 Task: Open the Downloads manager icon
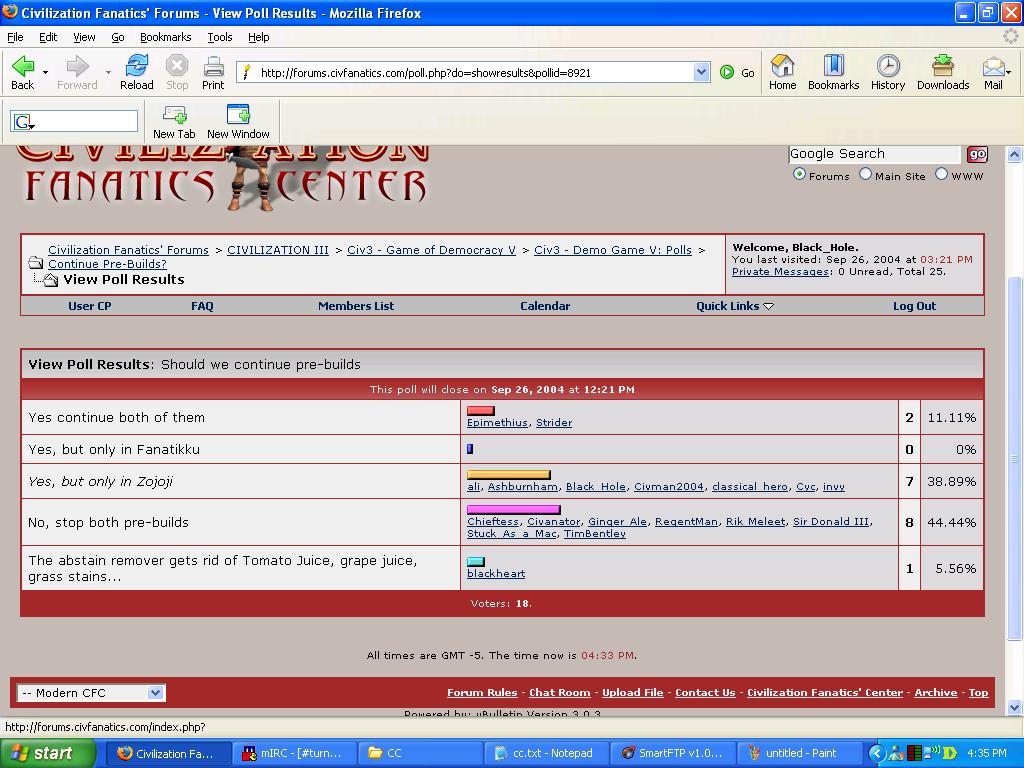coord(942,65)
